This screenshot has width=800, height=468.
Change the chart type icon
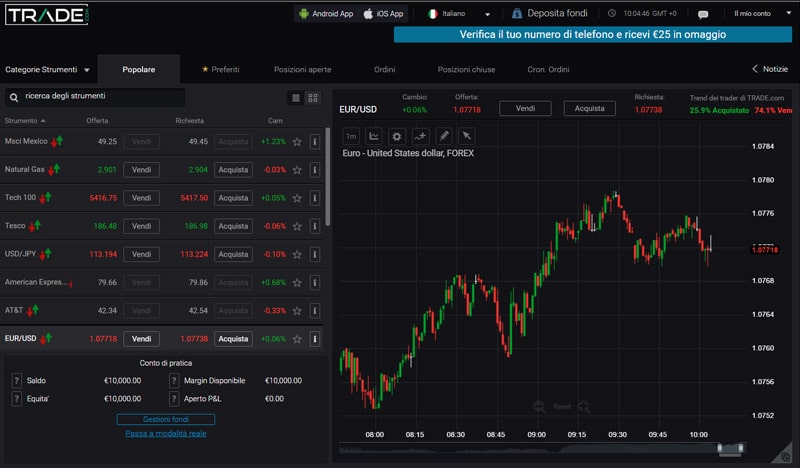(374, 136)
